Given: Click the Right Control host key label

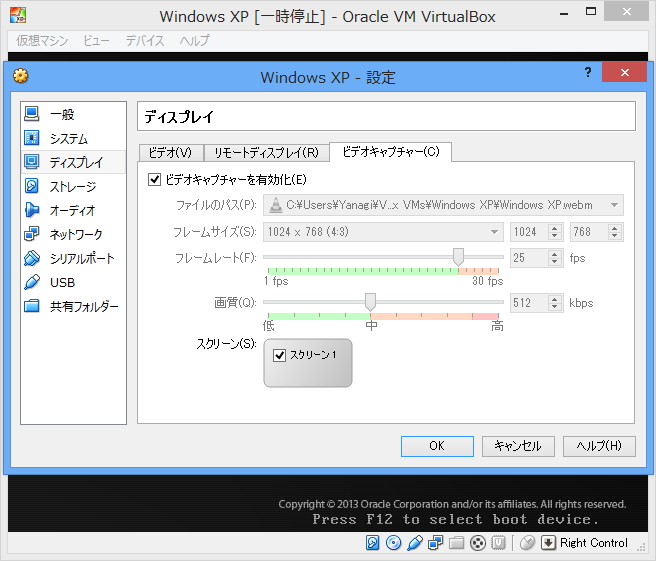Looking at the screenshot, I should (x=594, y=543).
